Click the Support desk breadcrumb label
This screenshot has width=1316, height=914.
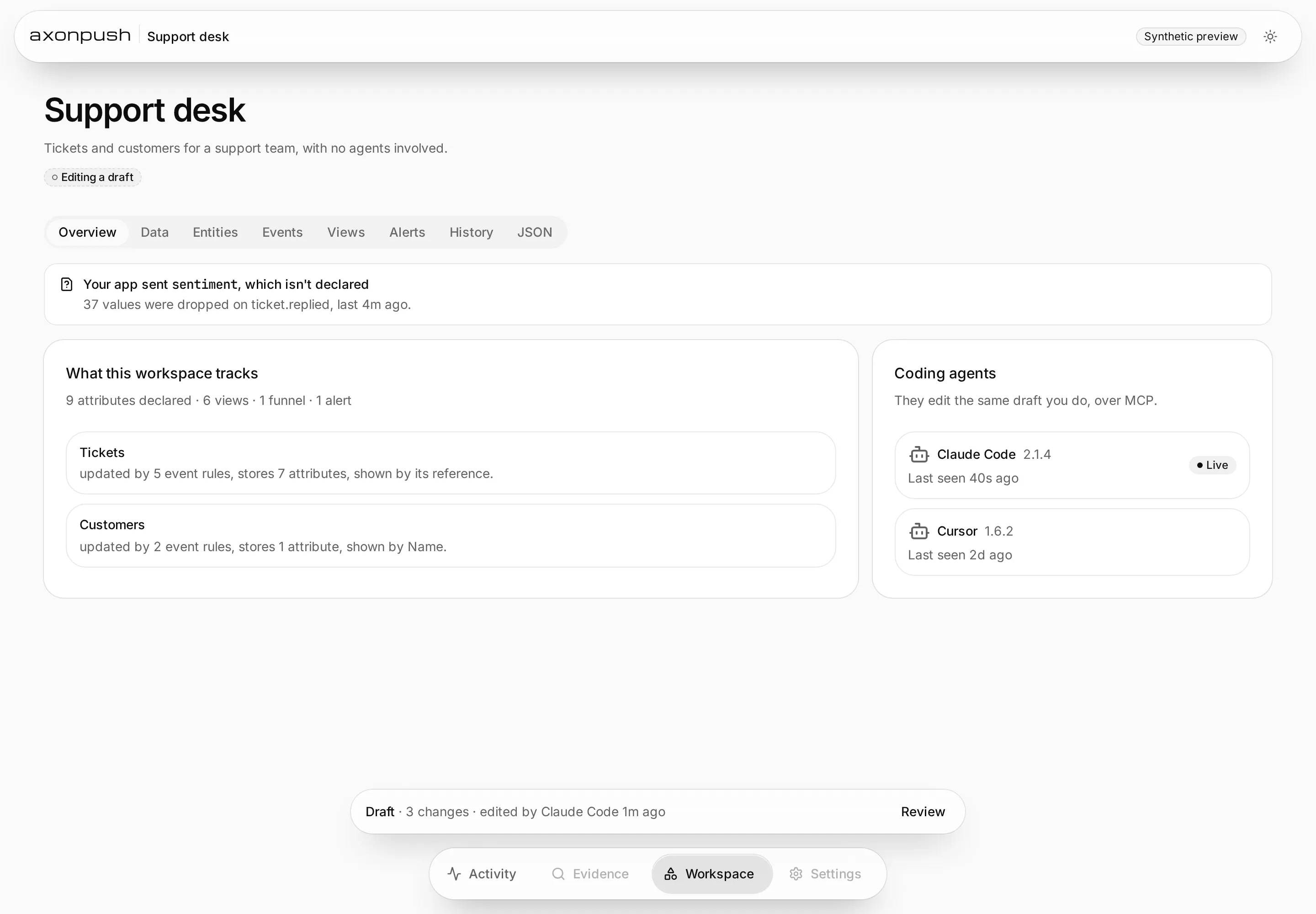click(188, 37)
